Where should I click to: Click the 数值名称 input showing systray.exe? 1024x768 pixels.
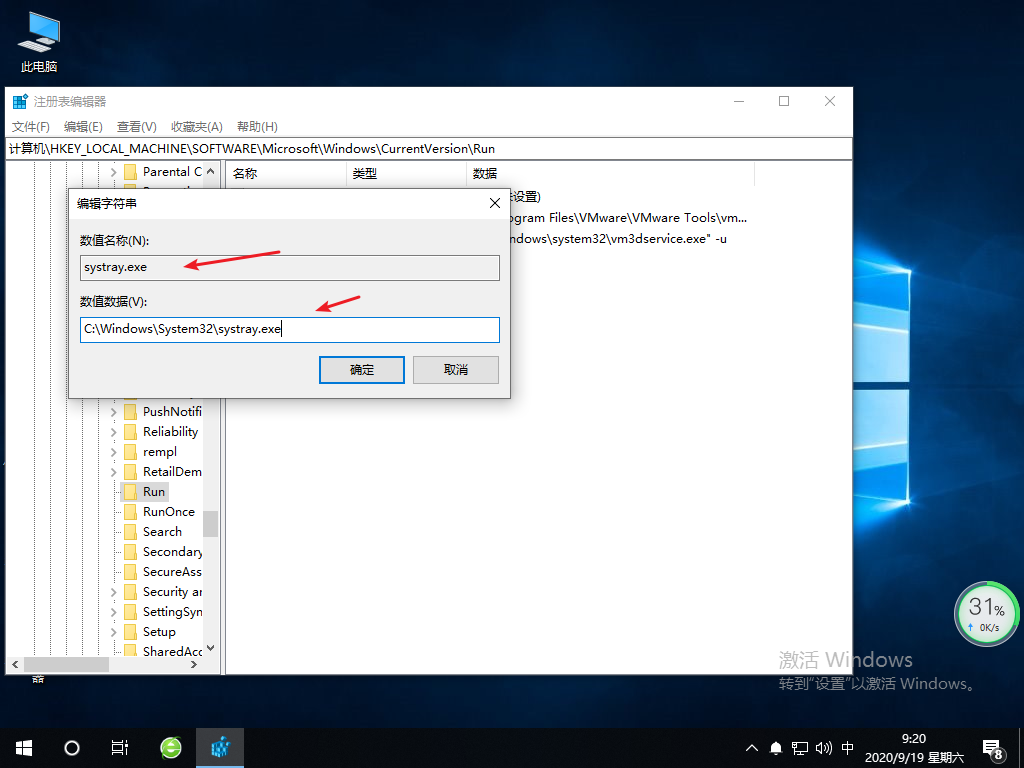tap(289, 267)
